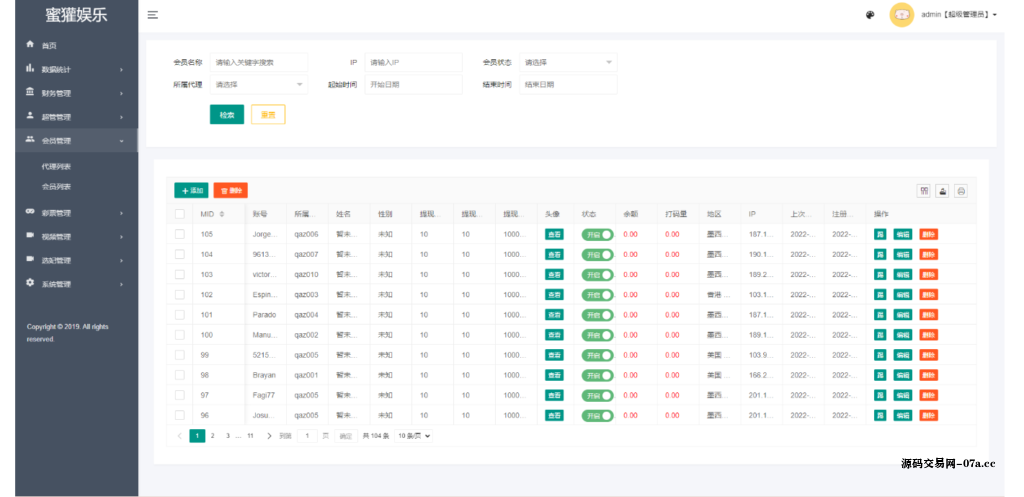Click the green 添加 add button
1024x497 pixels.
(x=191, y=190)
